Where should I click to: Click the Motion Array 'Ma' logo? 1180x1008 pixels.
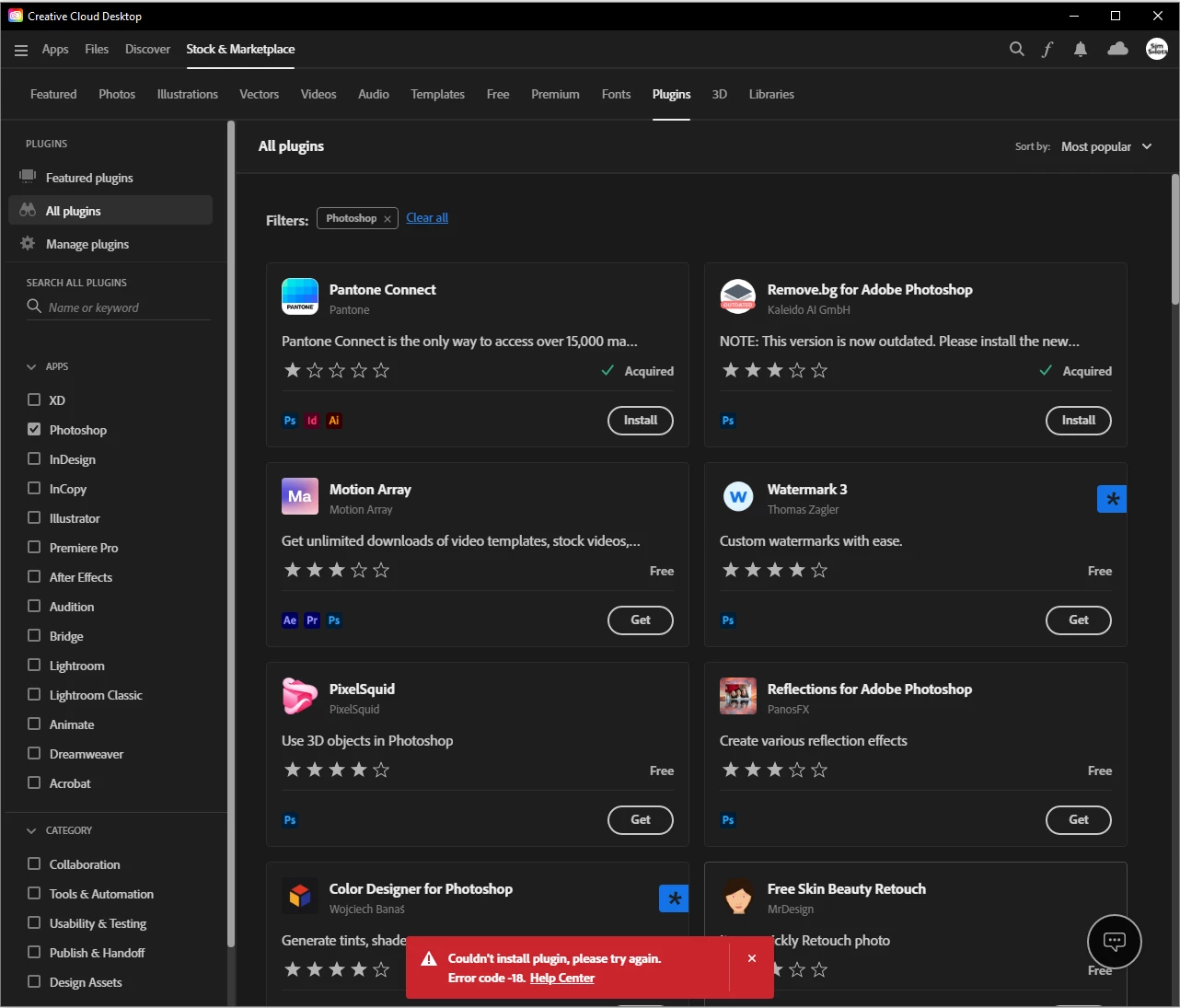(300, 496)
